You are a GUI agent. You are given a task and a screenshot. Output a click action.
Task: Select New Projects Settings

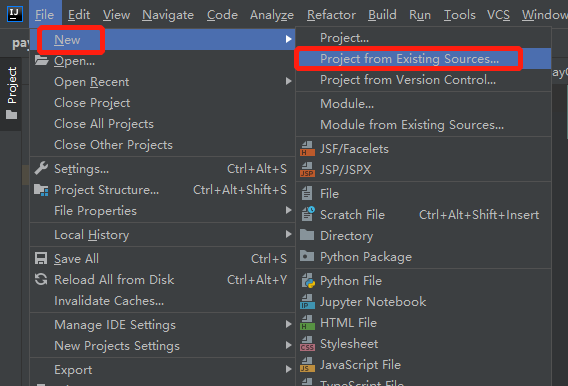[x=162, y=345]
